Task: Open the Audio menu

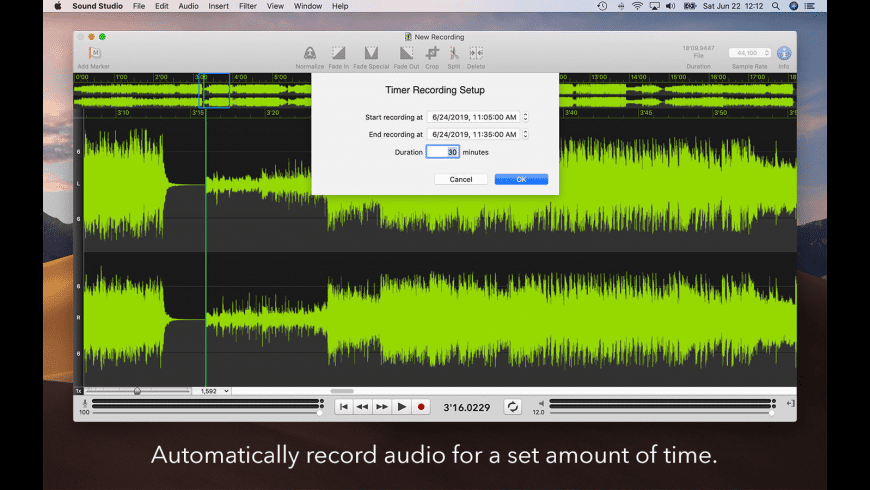Action: (x=188, y=6)
